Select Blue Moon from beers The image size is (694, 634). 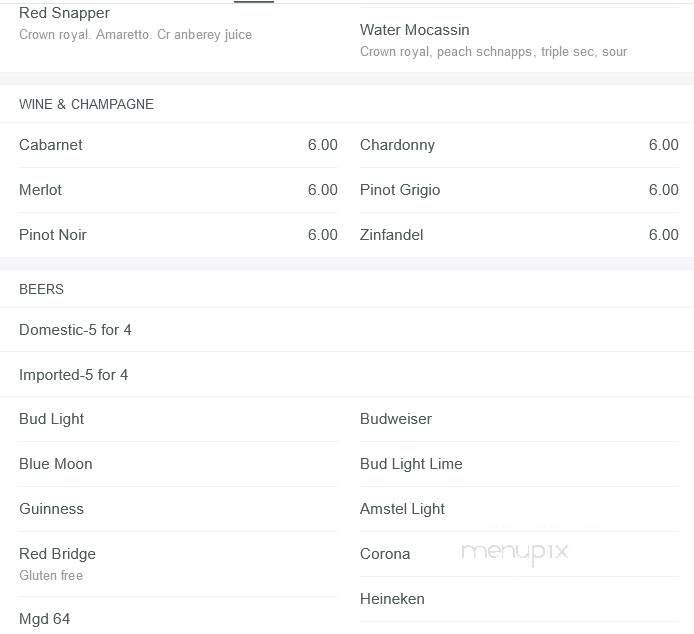(56, 464)
